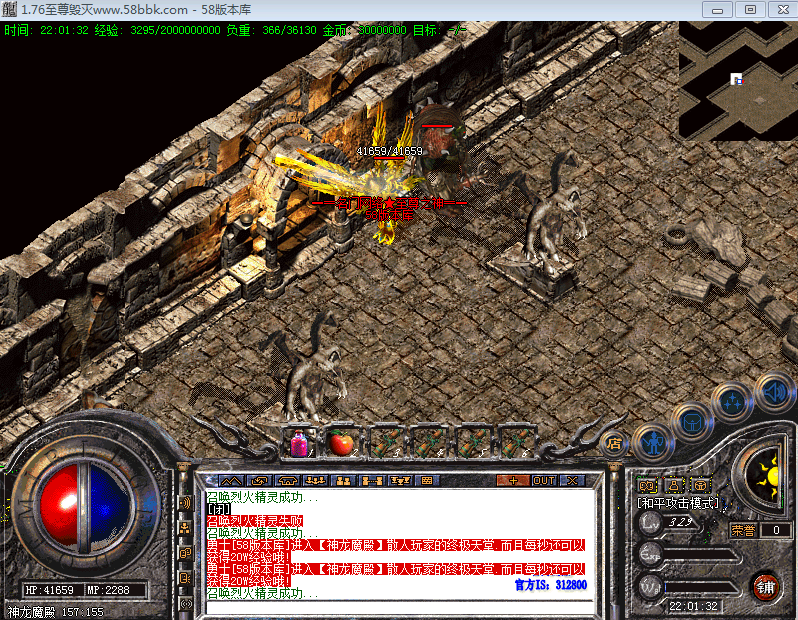Click the red round 铺 stall button
The width and height of the screenshot is (798, 620).
click(x=766, y=587)
